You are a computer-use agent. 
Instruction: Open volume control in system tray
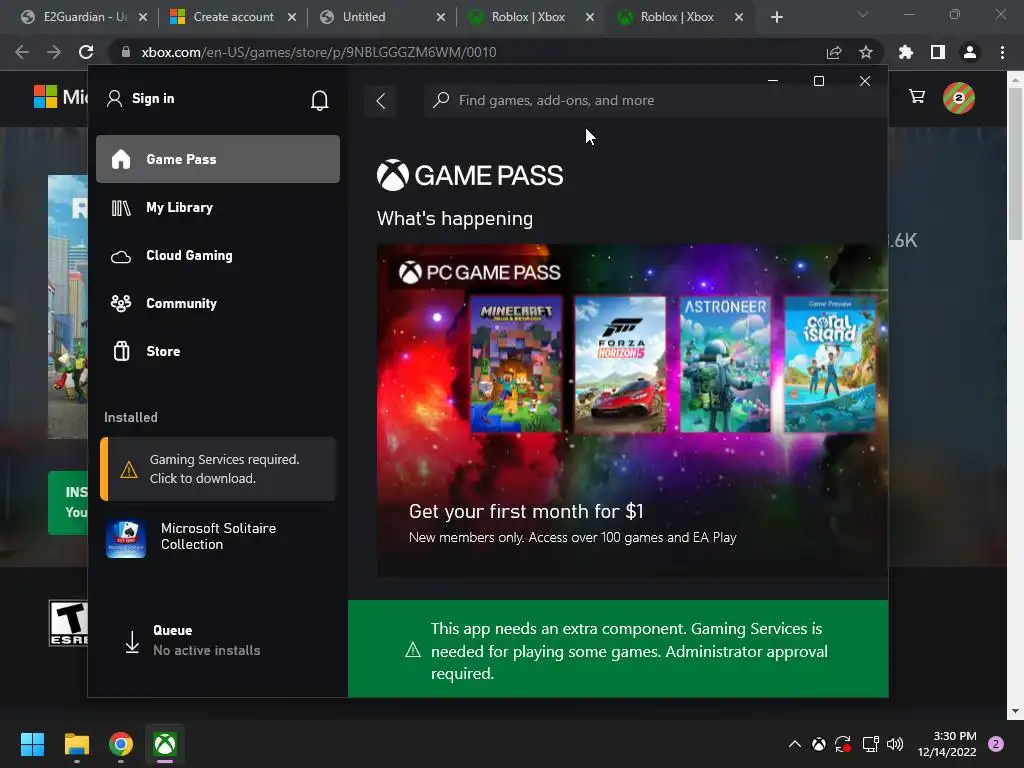tap(895, 744)
